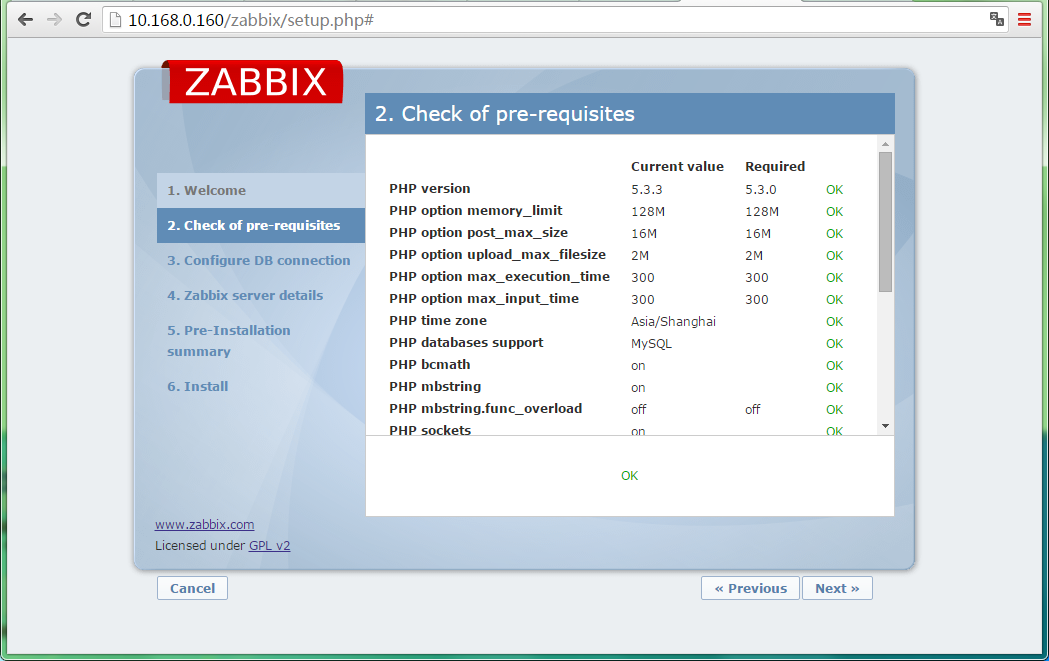Go back with the browser back arrow
1049x661 pixels.
click(25, 20)
